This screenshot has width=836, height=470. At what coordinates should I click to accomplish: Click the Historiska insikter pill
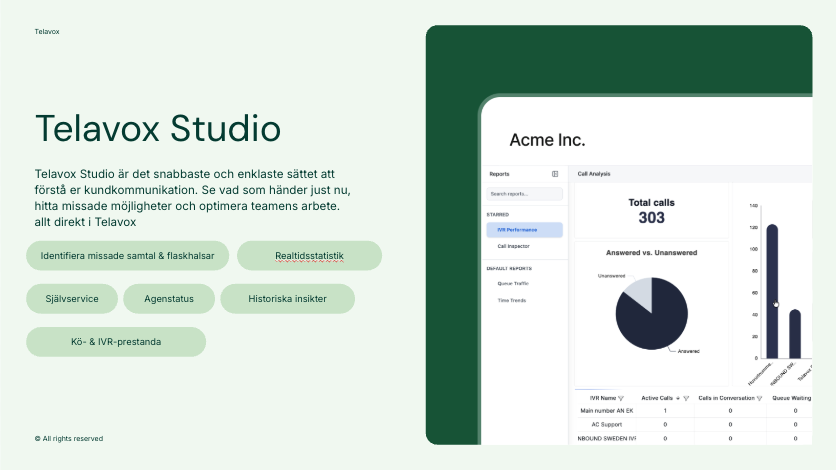tap(287, 299)
